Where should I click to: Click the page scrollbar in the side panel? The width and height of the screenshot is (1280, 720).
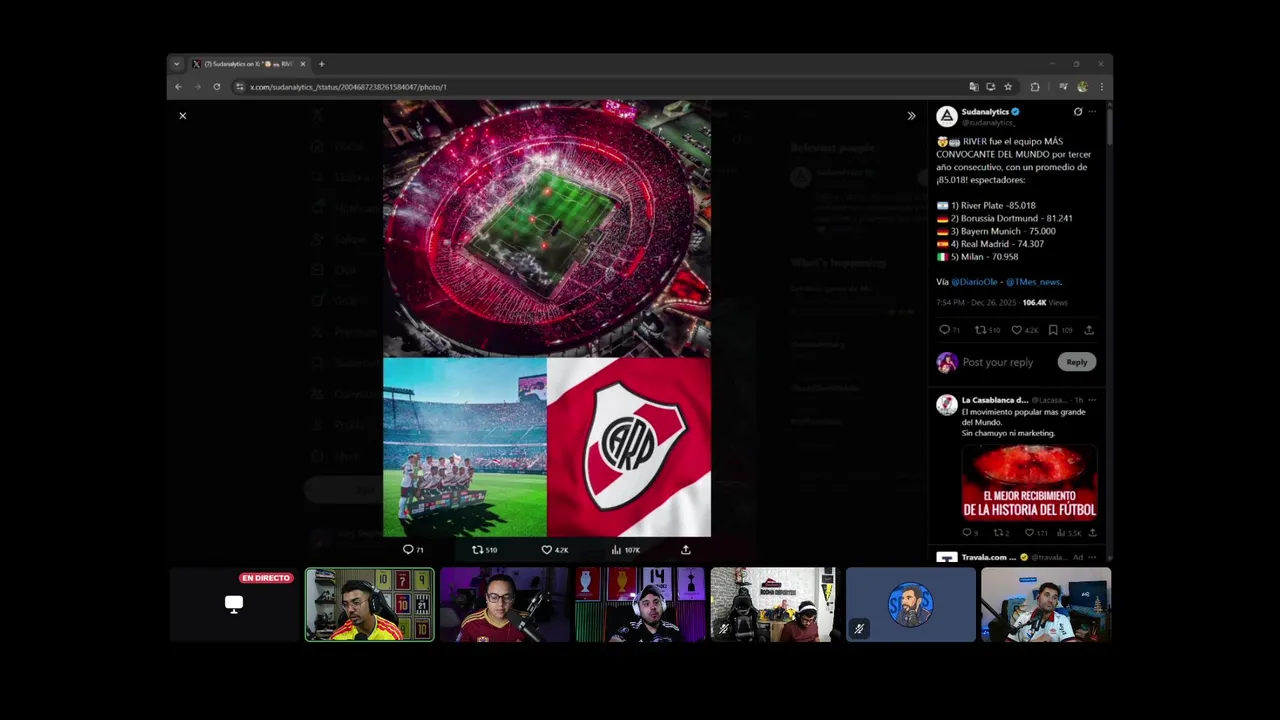click(x=1109, y=125)
